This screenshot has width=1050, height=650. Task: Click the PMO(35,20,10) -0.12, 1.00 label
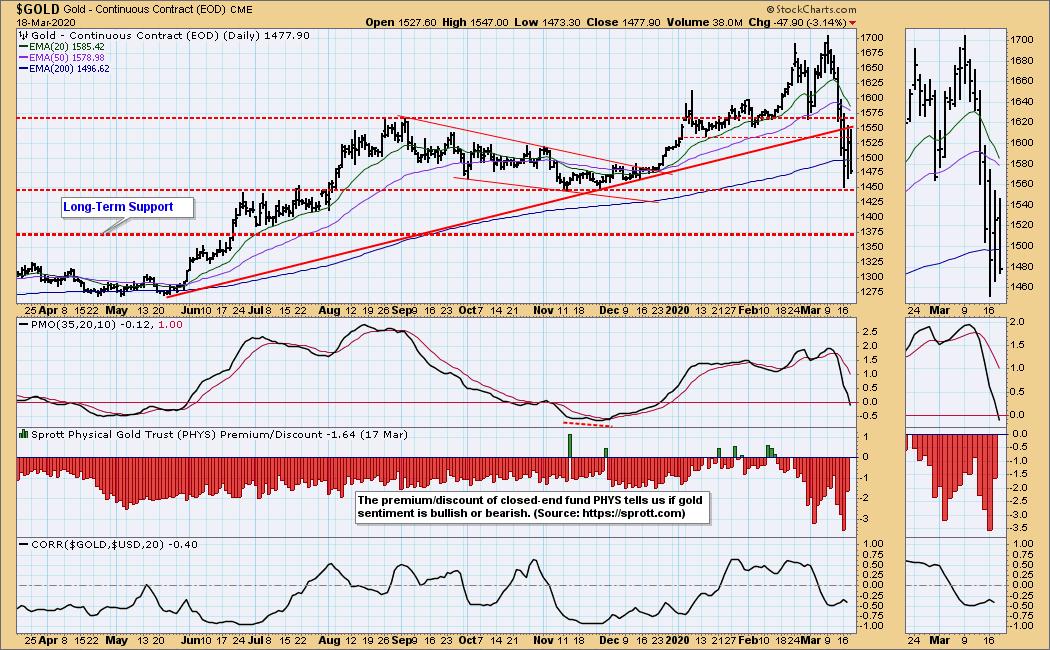(106, 325)
